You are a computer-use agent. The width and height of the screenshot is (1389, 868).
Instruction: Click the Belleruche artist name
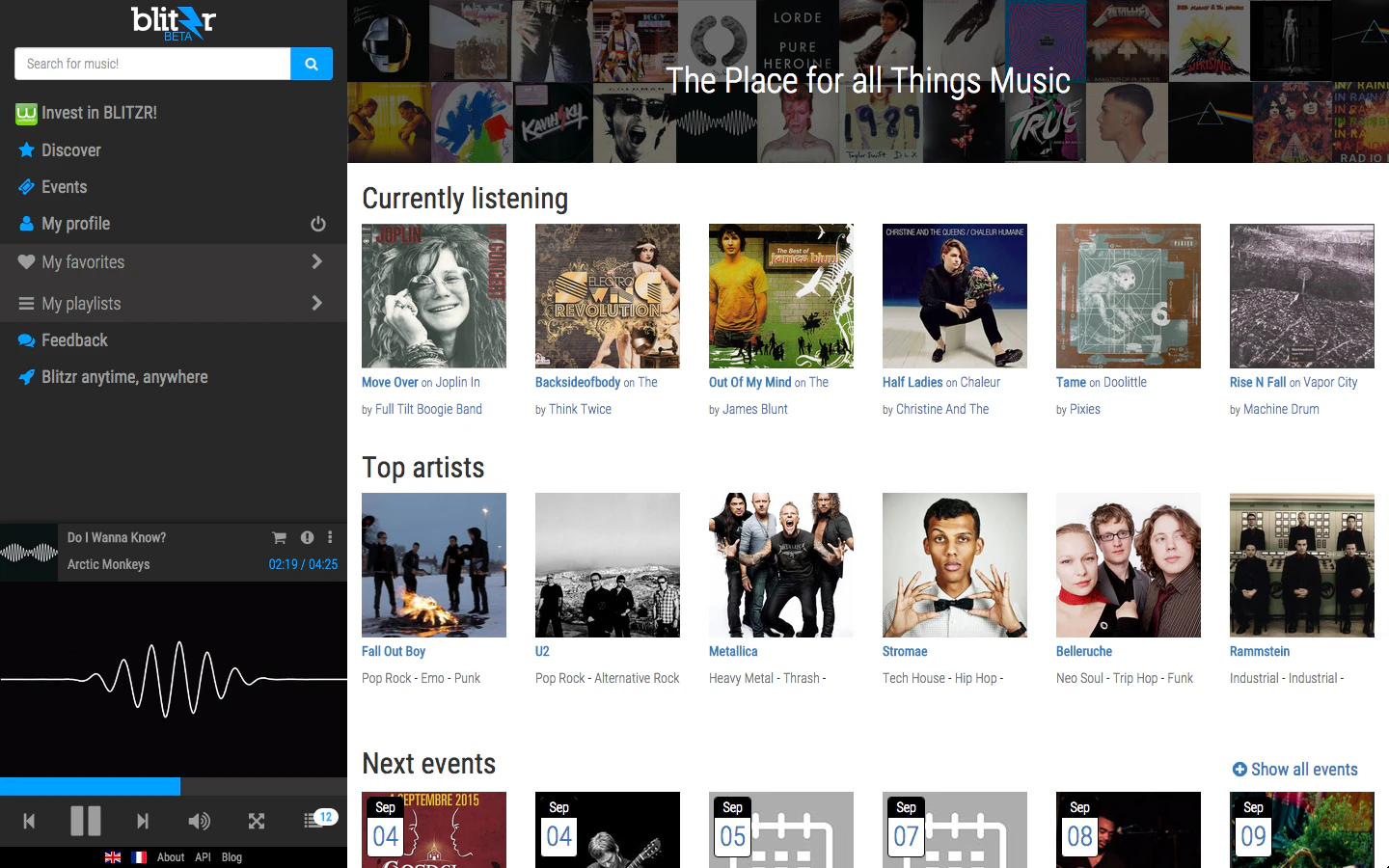click(x=1084, y=652)
